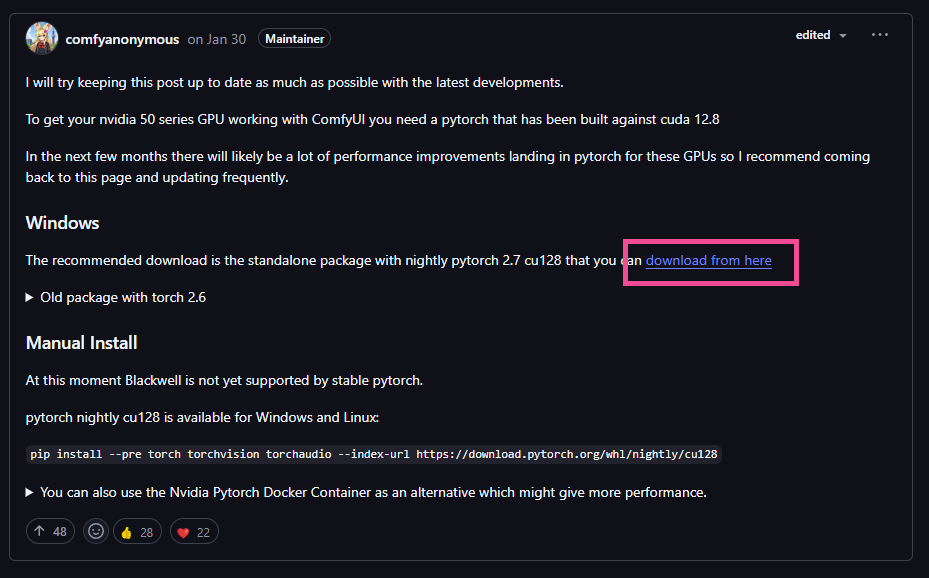
Task: Open the comfyanonymous profile link
Action: point(122,39)
